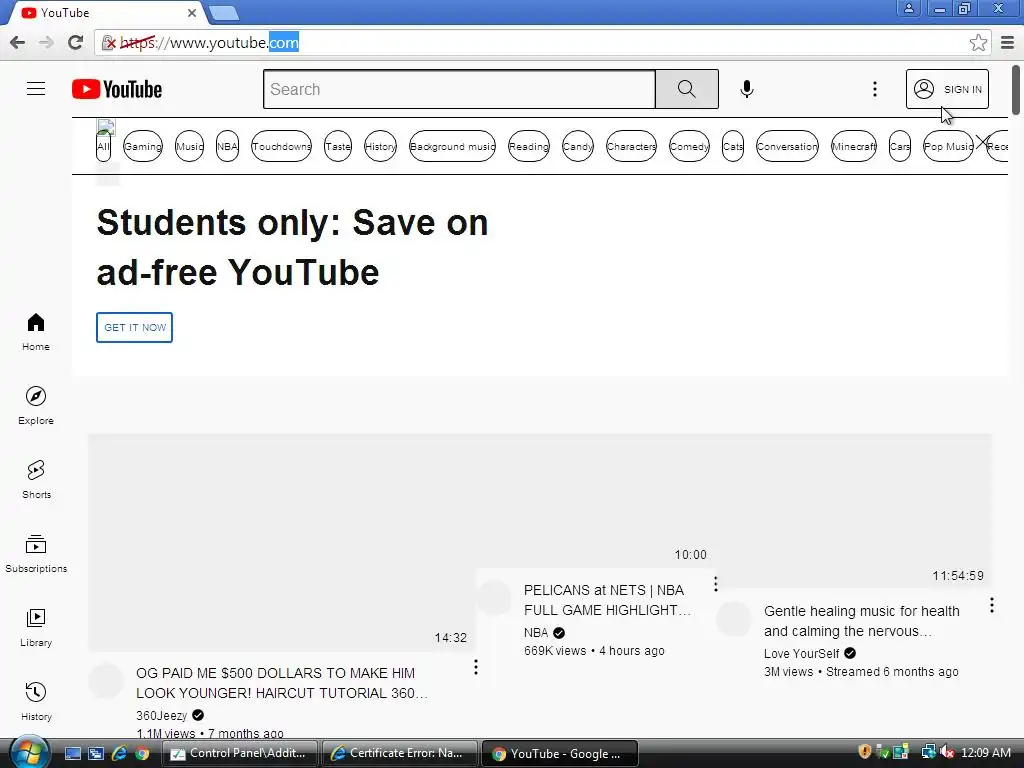Click the taskbar clock 12:09 AM
Image resolution: width=1024 pixels, height=768 pixels.
(985, 753)
